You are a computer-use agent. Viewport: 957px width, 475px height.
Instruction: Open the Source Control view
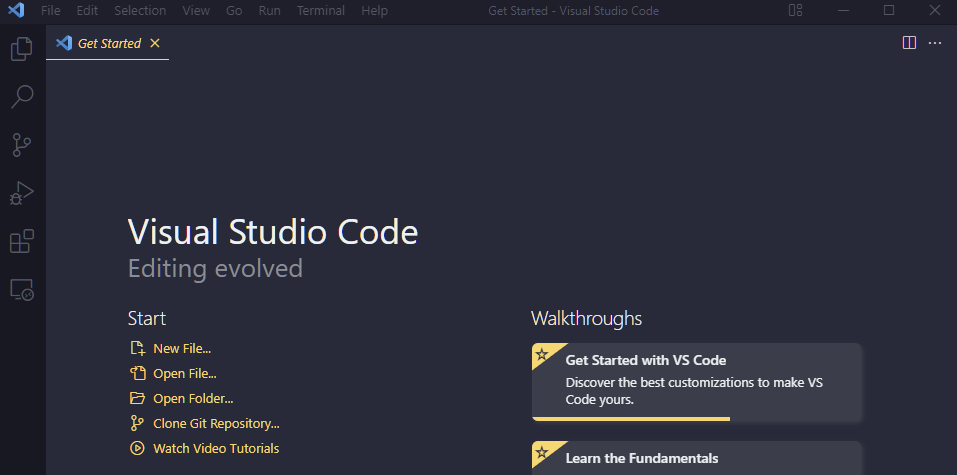pos(22,145)
